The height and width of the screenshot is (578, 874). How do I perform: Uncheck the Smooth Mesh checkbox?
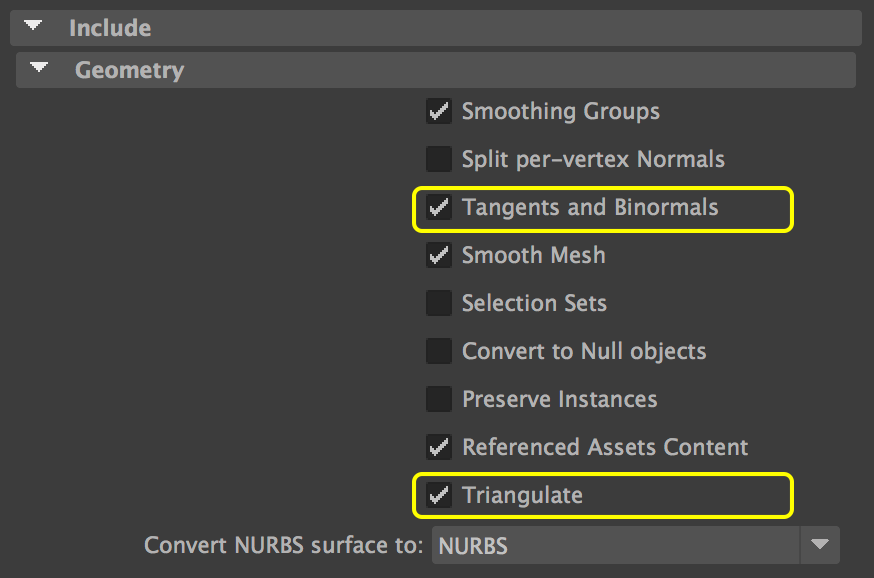click(439, 256)
